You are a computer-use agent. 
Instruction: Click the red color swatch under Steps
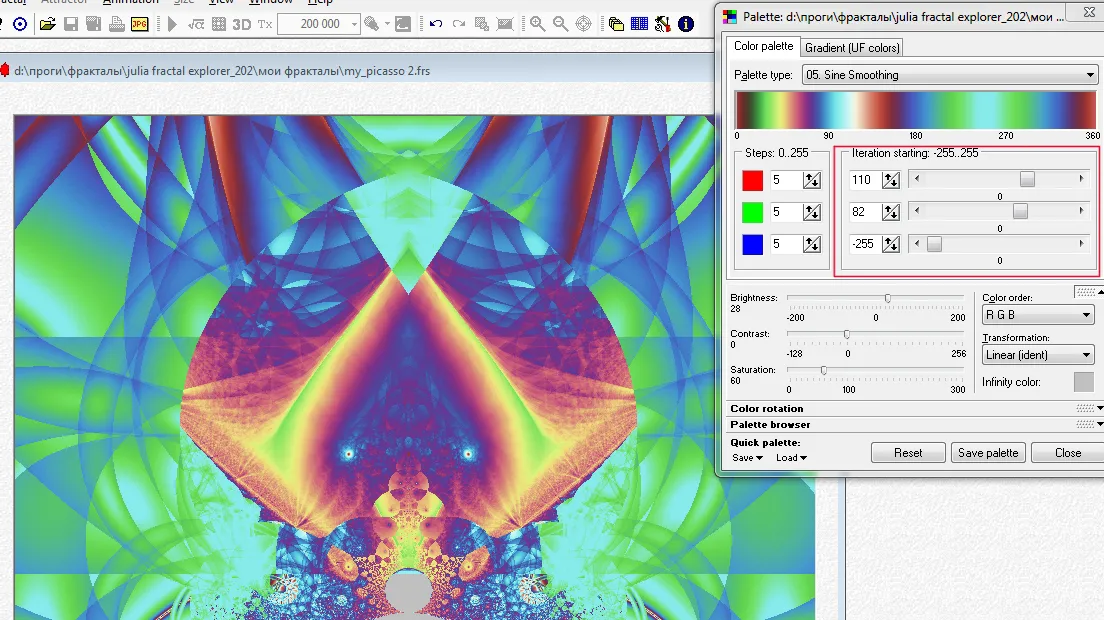click(753, 180)
